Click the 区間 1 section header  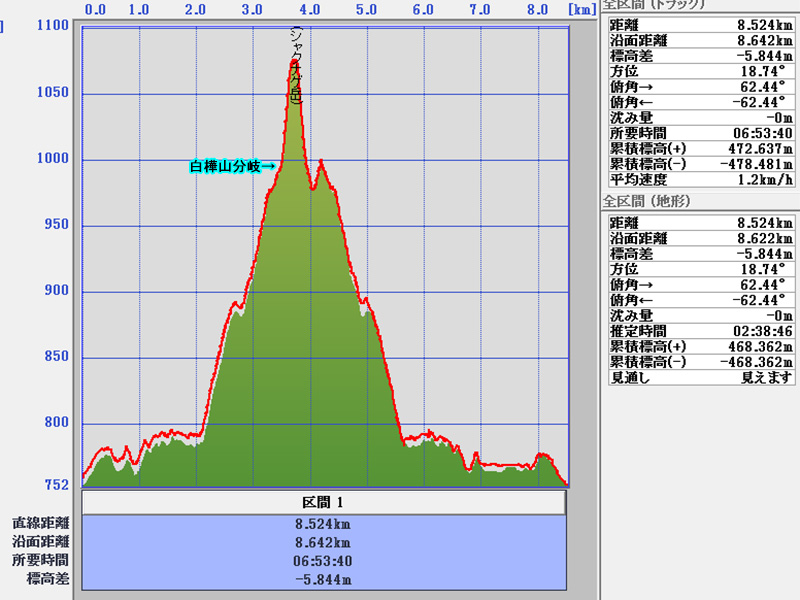coord(323,502)
